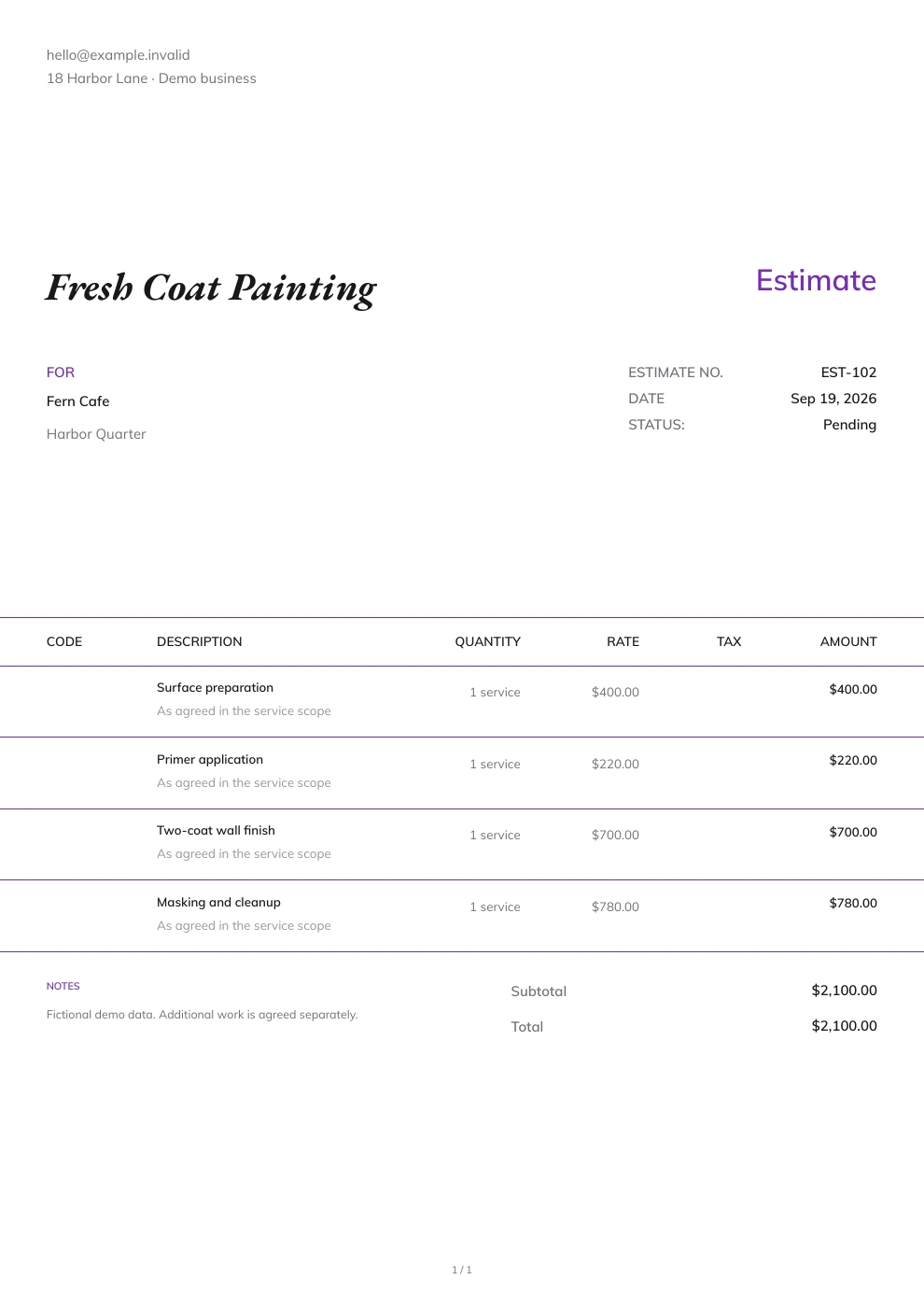
Task: Click the scope note under Two-coat wall finish
Action: click(244, 853)
